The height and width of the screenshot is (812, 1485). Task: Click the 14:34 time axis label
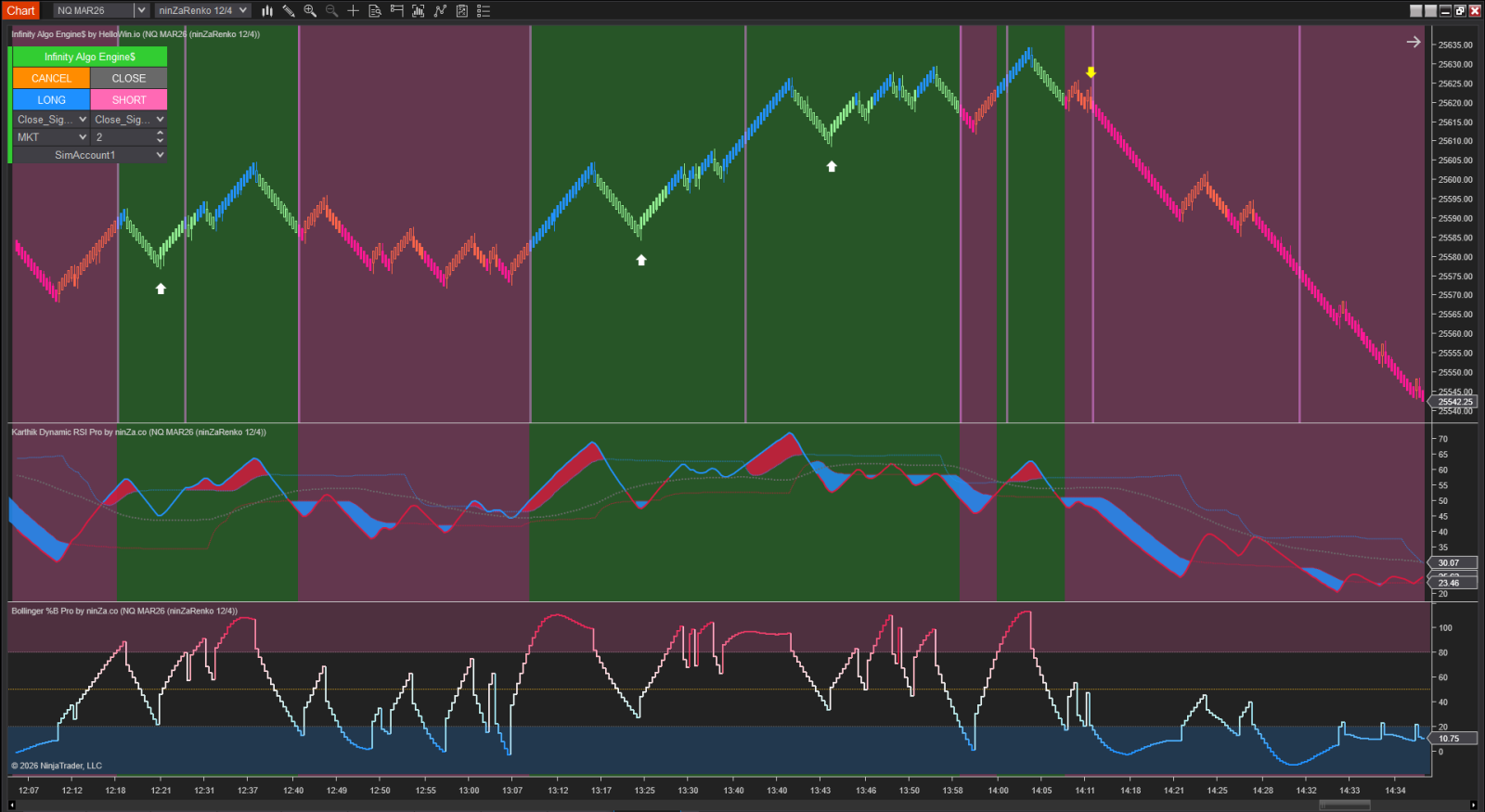click(1395, 791)
